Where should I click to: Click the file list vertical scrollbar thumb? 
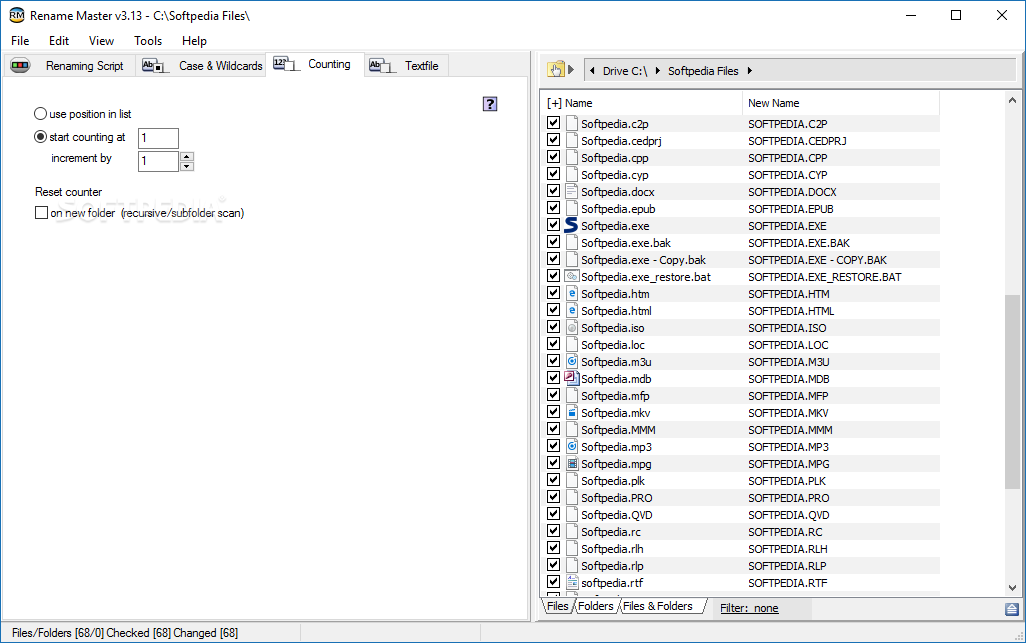pyautogui.click(x=1012, y=392)
